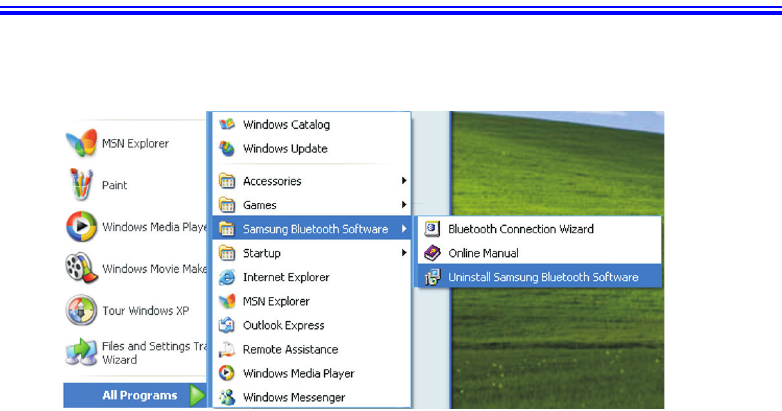Expand the Samsung Bluetooth Software submenu arrow
Image resolution: width=782 pixels, height=411 pixels.
[404, 228]
